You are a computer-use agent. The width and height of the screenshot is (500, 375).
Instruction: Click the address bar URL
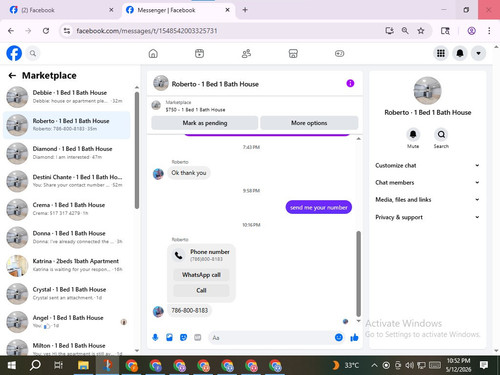click(147, 31)
